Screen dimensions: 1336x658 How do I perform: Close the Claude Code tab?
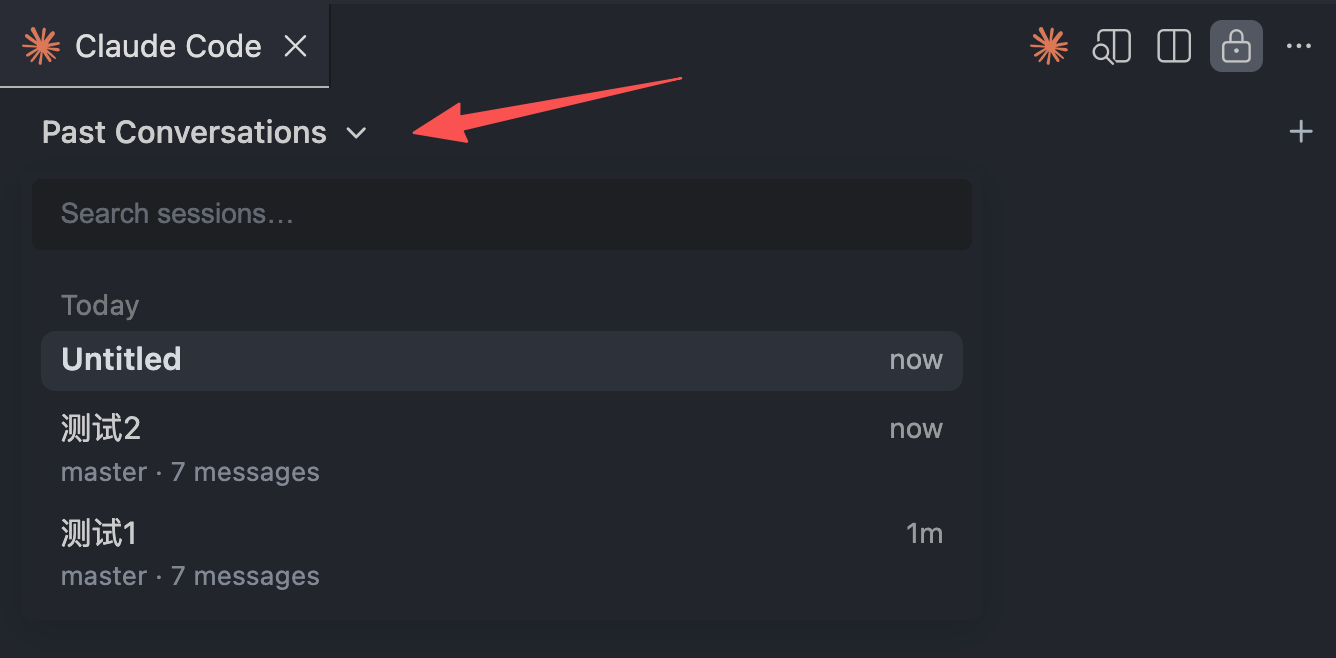click(x=295, y=46)
